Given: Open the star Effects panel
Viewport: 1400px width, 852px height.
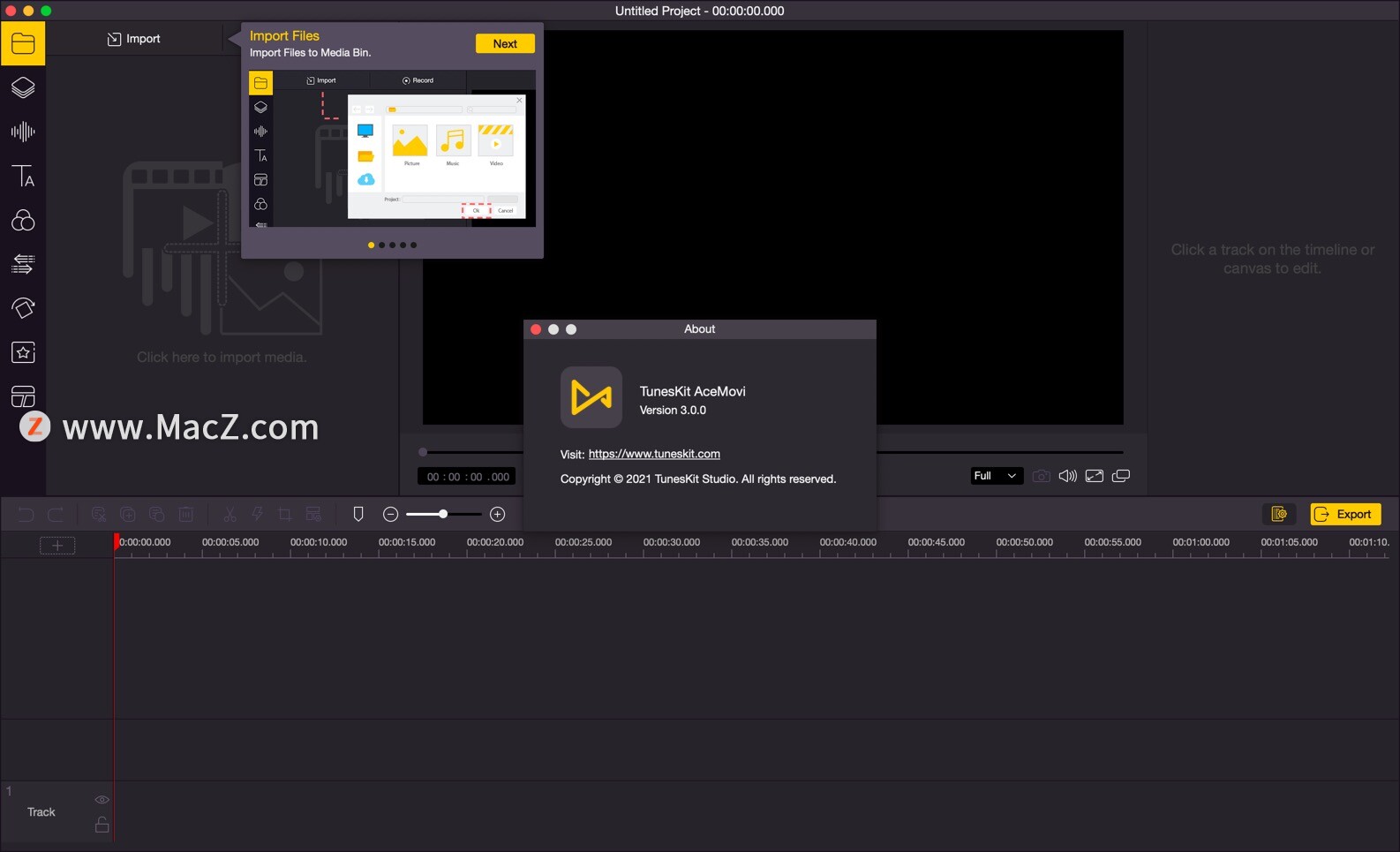Looking at the screenshot, I should click(23, 352).
